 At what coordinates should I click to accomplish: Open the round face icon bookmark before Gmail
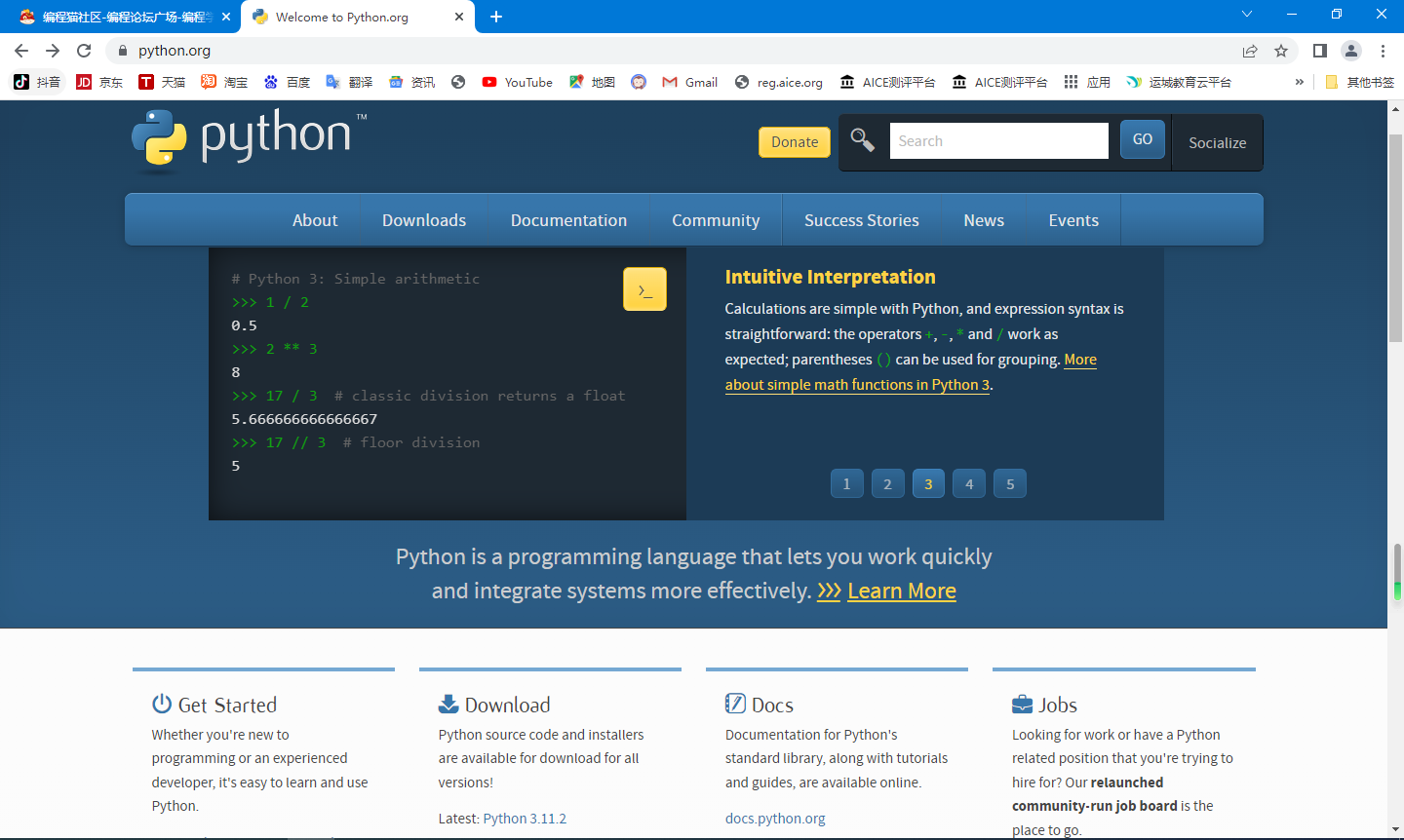(x=639, y=82)
